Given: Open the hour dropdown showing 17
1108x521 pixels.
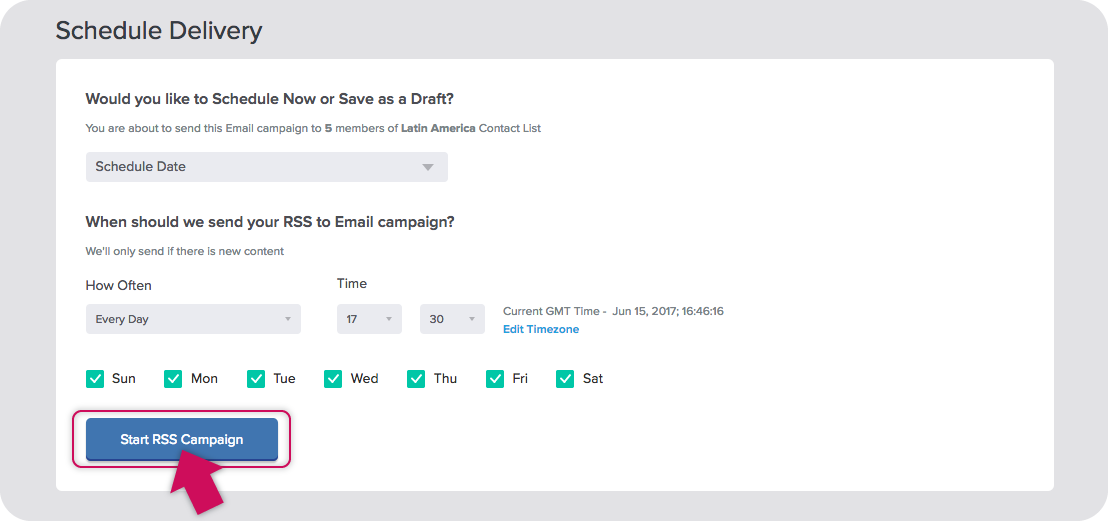Looking at the screenshot, I should (369, 319).
